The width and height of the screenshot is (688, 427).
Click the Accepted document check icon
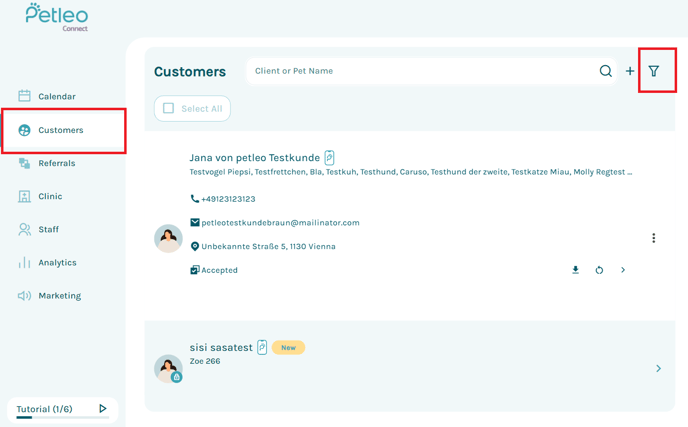coord(195,270)
